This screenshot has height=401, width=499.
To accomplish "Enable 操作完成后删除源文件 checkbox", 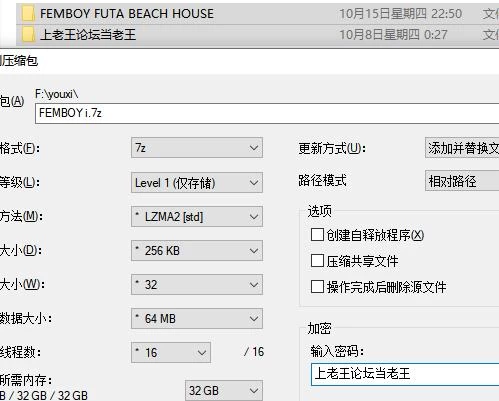I will click(x=317, y=286).
